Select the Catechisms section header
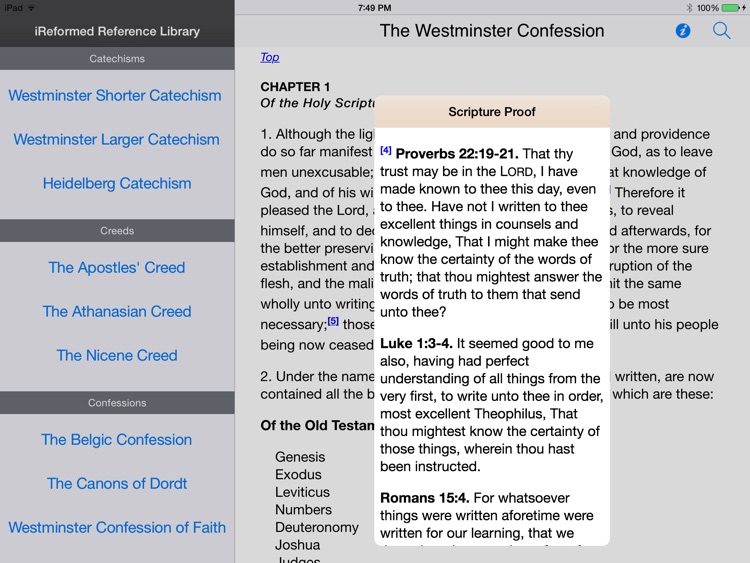750x563 pixels. [x=117, y=59]
